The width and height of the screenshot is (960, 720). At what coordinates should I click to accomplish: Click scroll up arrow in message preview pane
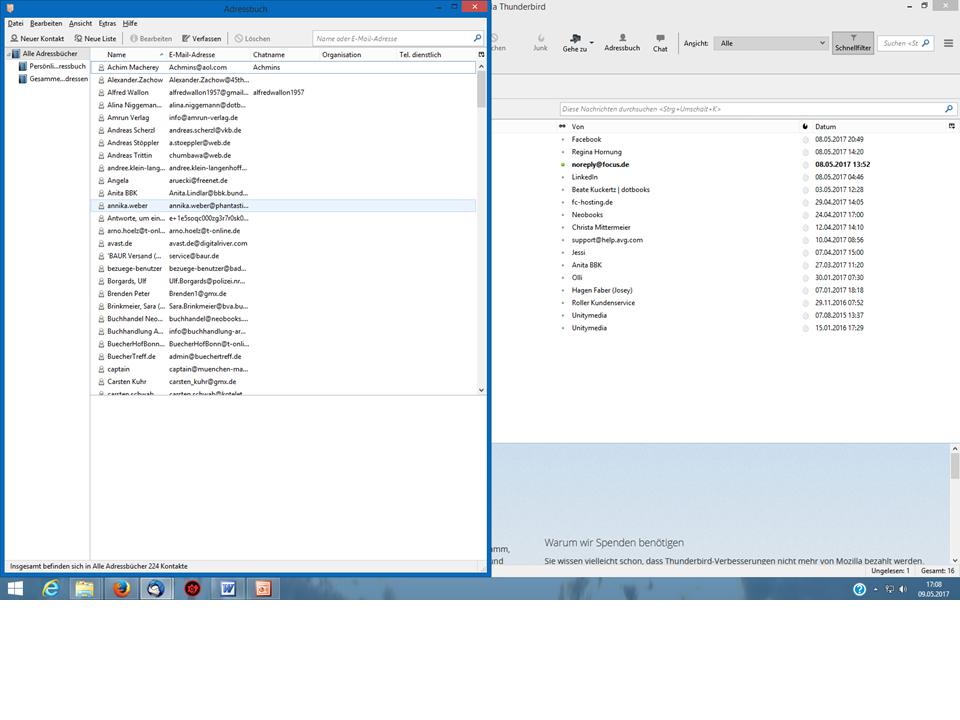pyautogui.click(x=954, y=449)
